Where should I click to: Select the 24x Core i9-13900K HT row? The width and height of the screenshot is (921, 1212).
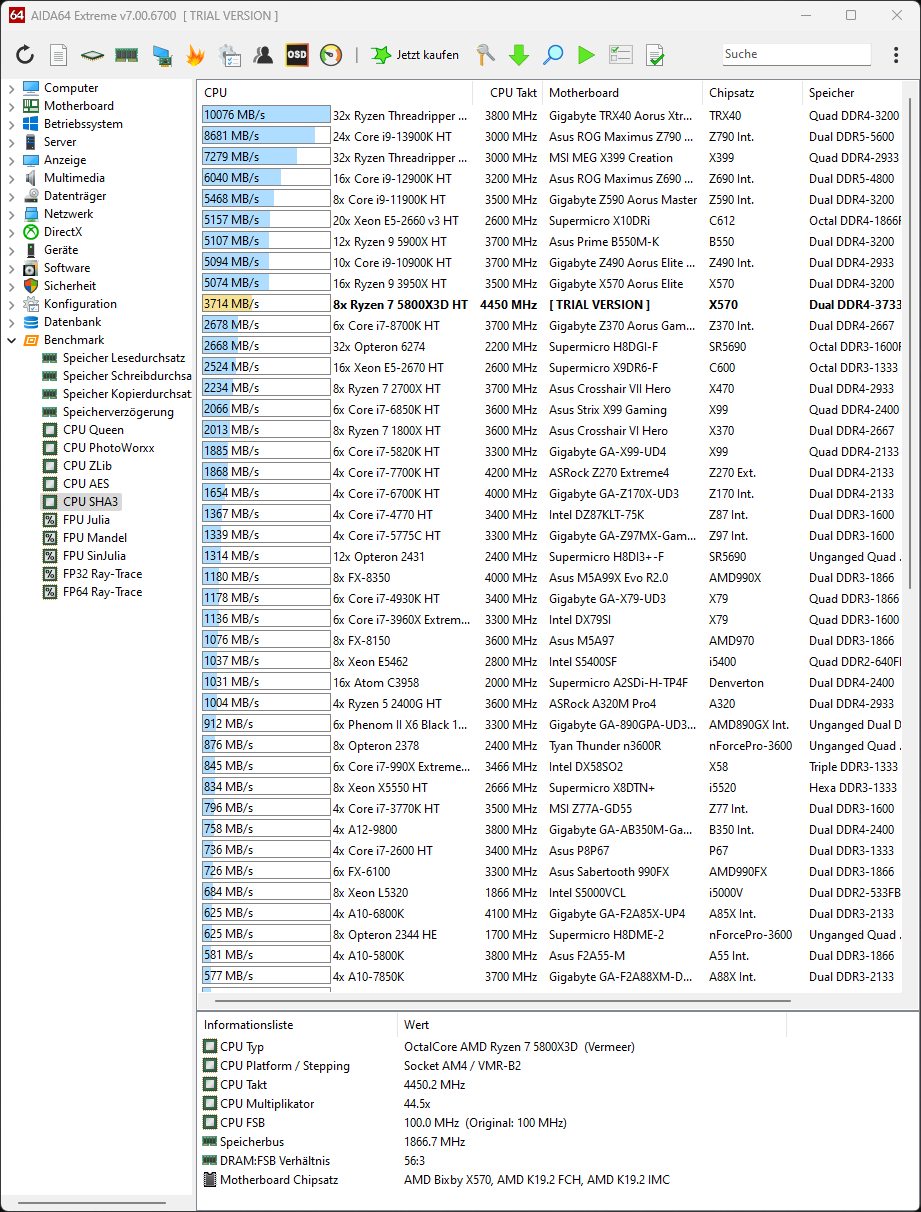[552, 136]
